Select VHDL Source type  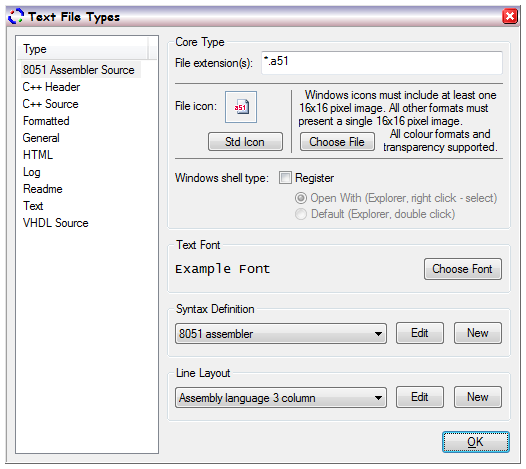(x=56, y=223)
